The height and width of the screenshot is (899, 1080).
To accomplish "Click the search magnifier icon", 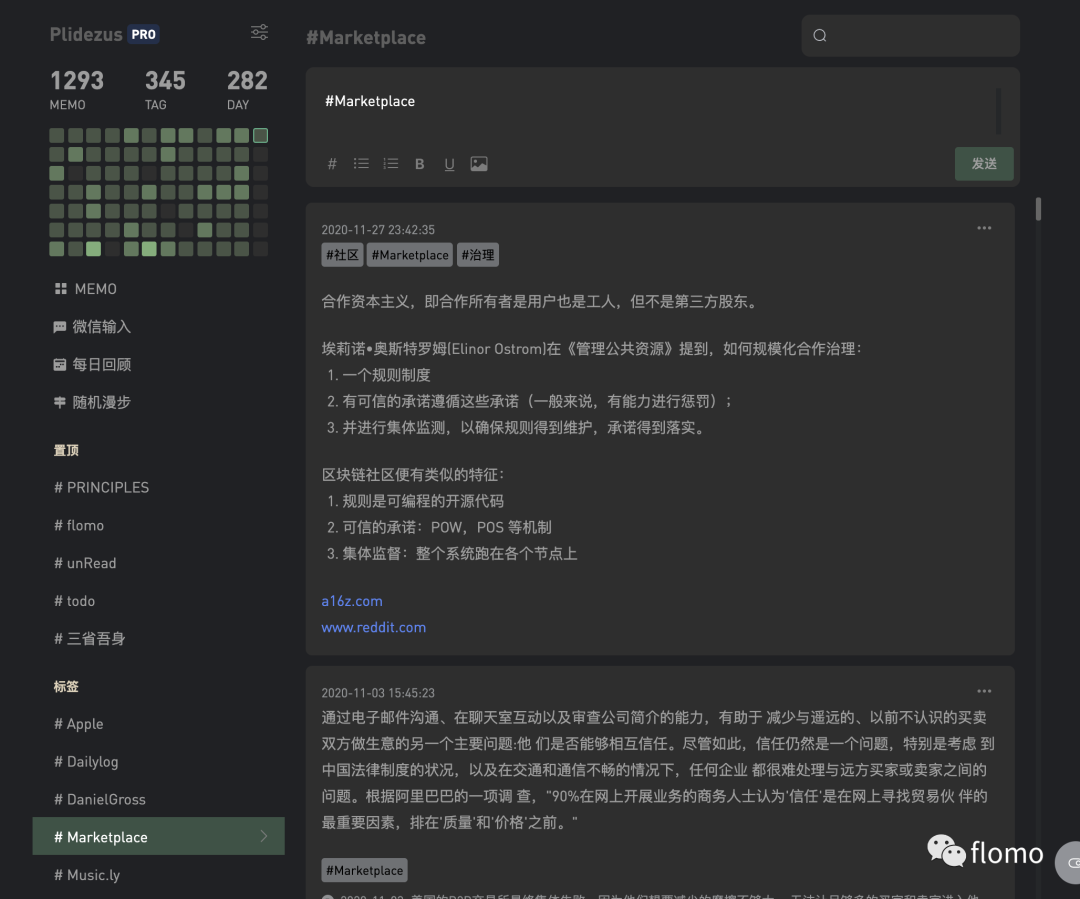I will (x=820, y=35).
